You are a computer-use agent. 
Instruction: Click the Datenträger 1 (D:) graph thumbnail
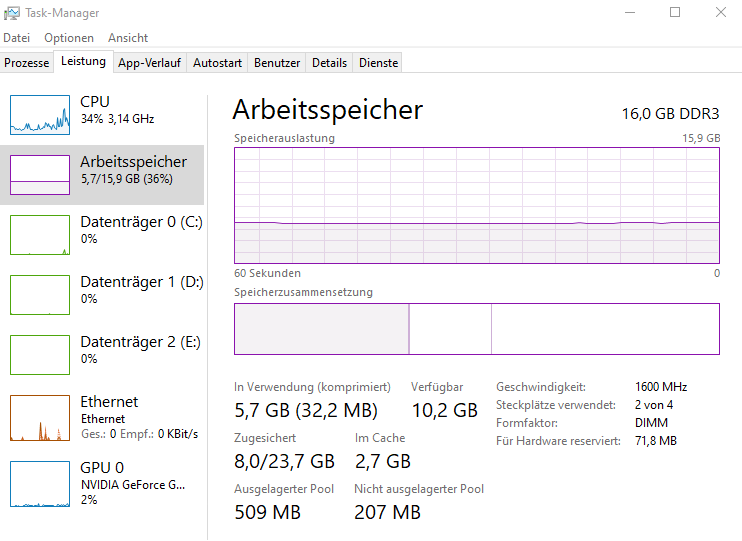coord(39,295)
